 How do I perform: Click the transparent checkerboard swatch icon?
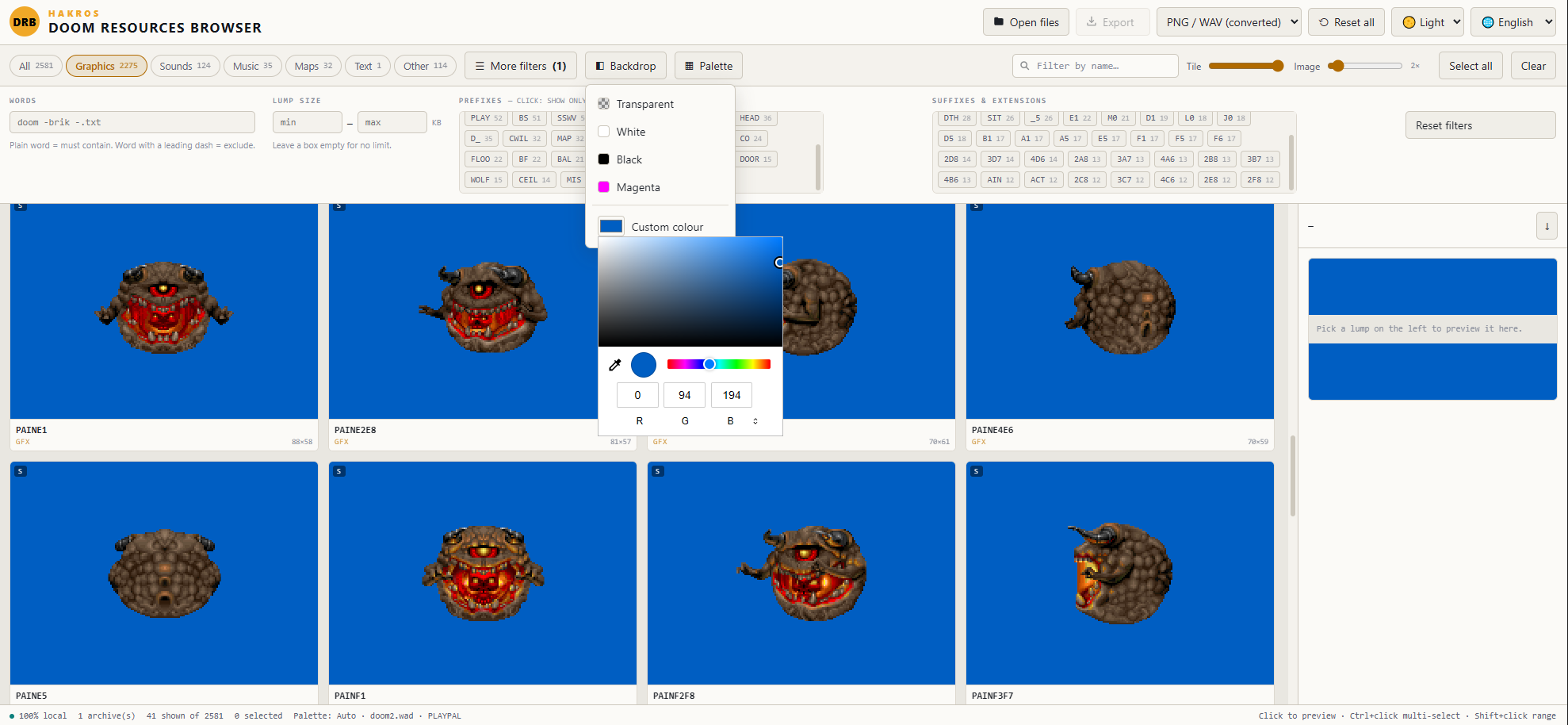[604, 104]
